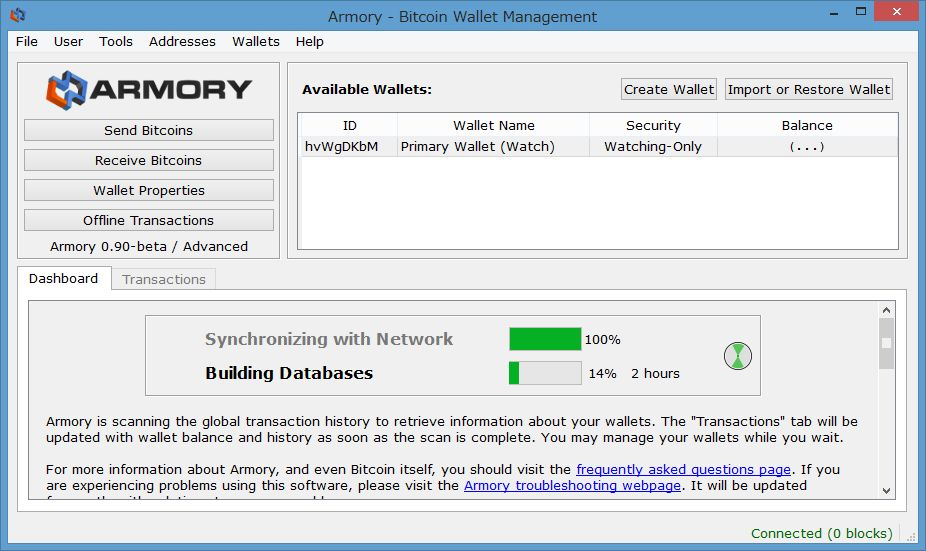Open the frequently asked questions page link
Screen dimensions: 926x551
click(x=683, y=470)
